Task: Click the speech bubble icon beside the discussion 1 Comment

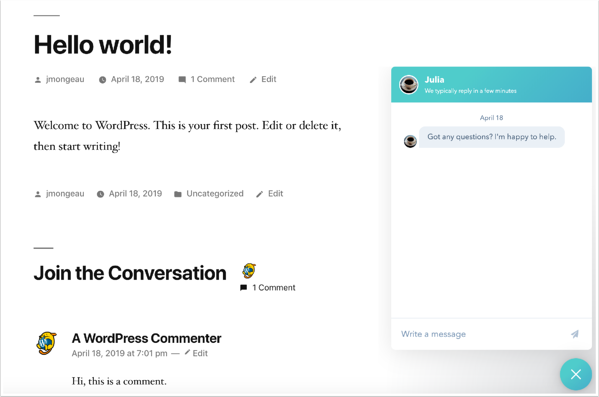Action: (243, 288)
